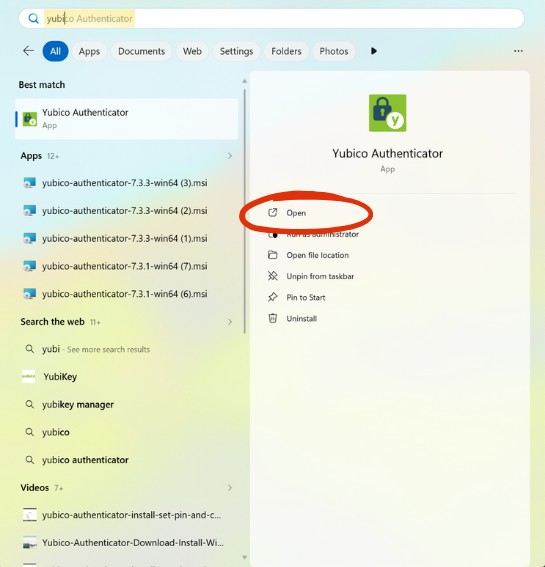This screenshot has height=567, width=545.
Task: Switch to the Documents filter tab
Action: [141, 51]
